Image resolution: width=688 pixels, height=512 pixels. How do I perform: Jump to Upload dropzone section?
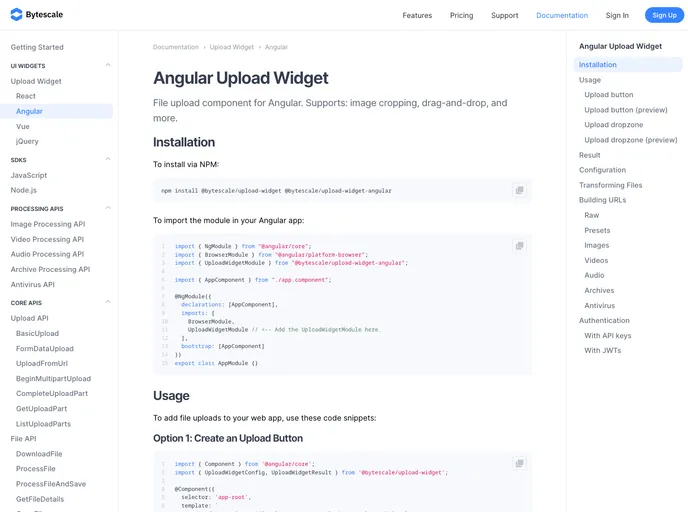point(613,125)
